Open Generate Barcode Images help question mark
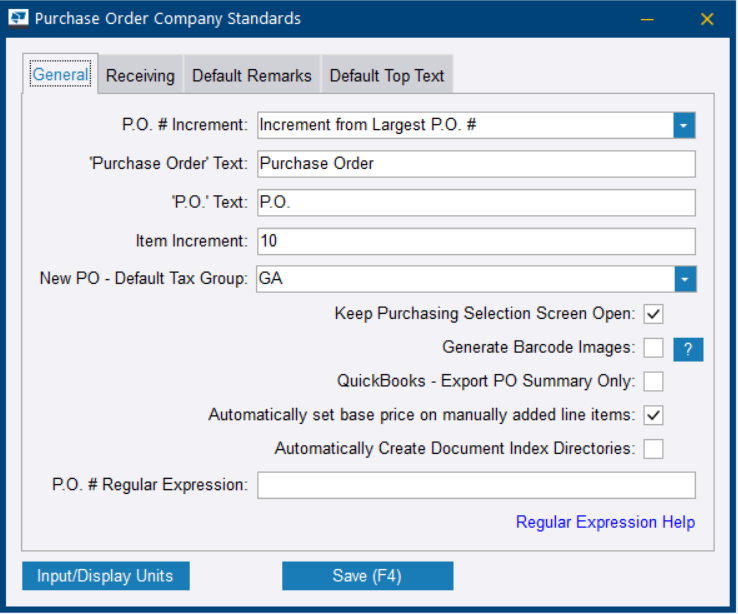Image resolution: width=738 pixels, height=614 pixels. tap(688, 349)
